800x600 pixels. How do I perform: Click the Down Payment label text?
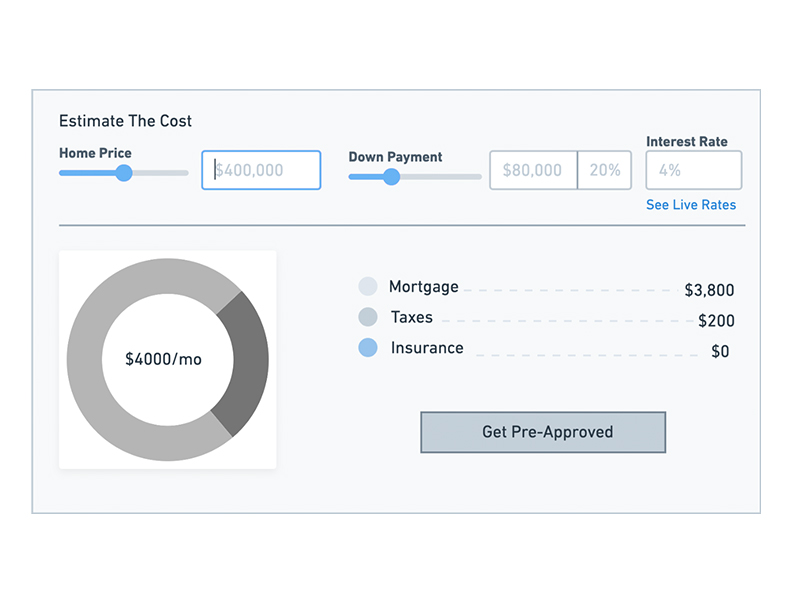395,157
